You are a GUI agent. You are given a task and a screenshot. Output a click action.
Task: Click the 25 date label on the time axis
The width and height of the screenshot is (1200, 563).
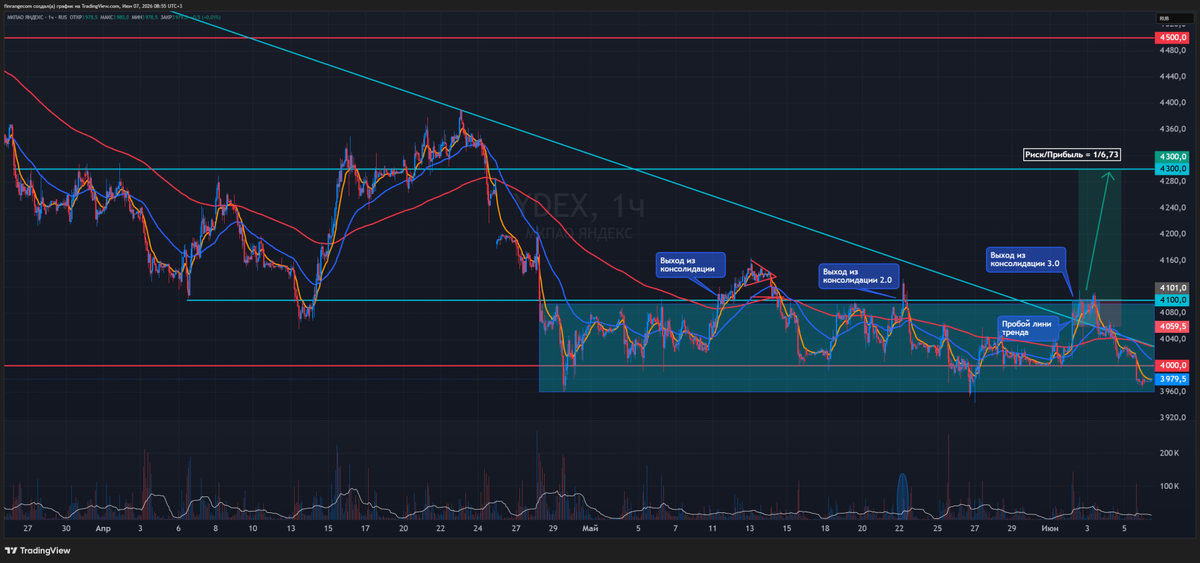pos(937,527)
